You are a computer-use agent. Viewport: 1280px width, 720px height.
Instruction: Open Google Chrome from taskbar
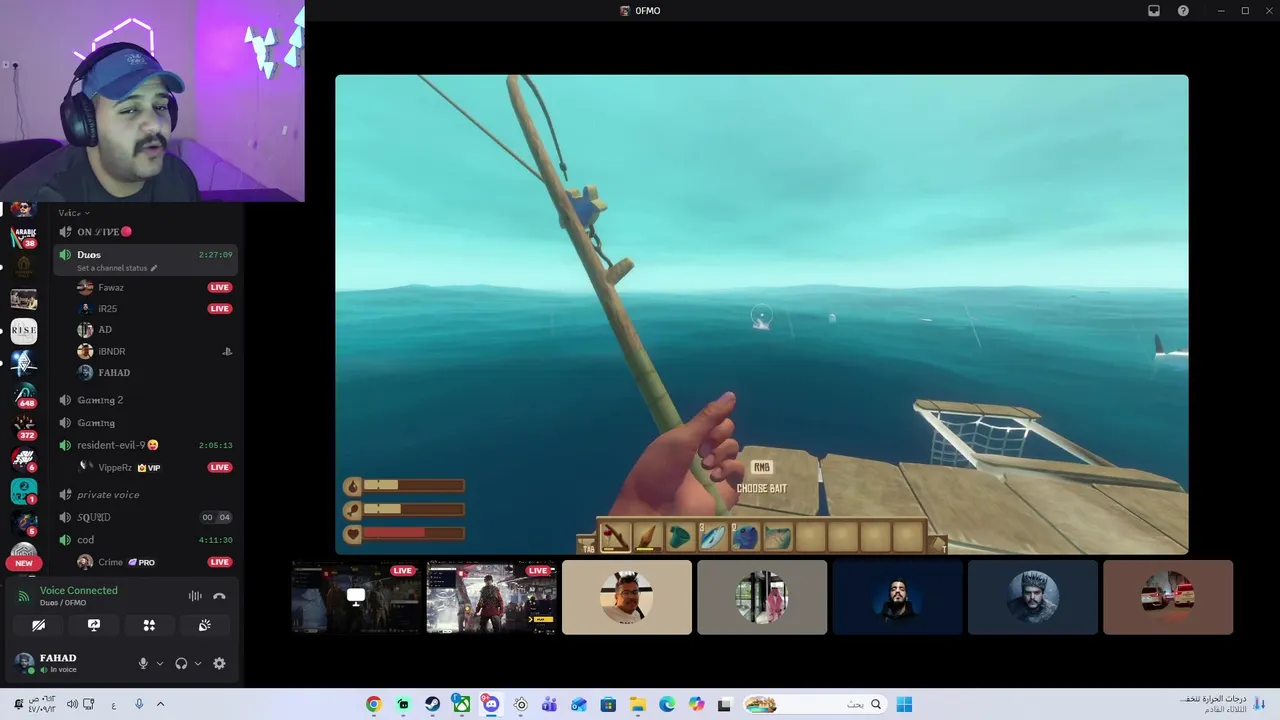click(373, 705)
